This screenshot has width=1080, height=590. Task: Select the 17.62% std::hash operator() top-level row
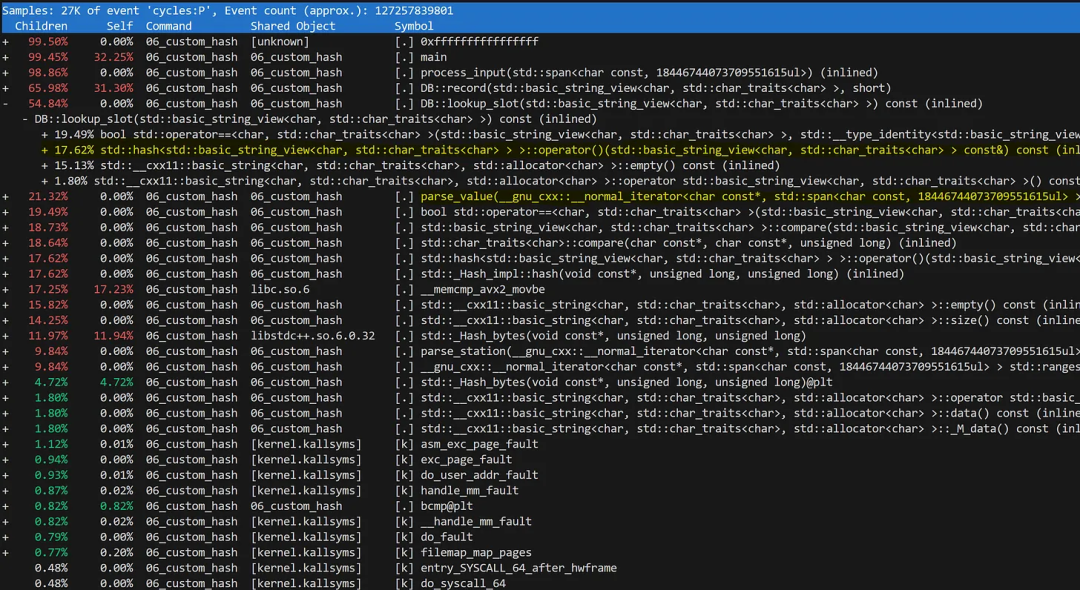click(540, 259)
